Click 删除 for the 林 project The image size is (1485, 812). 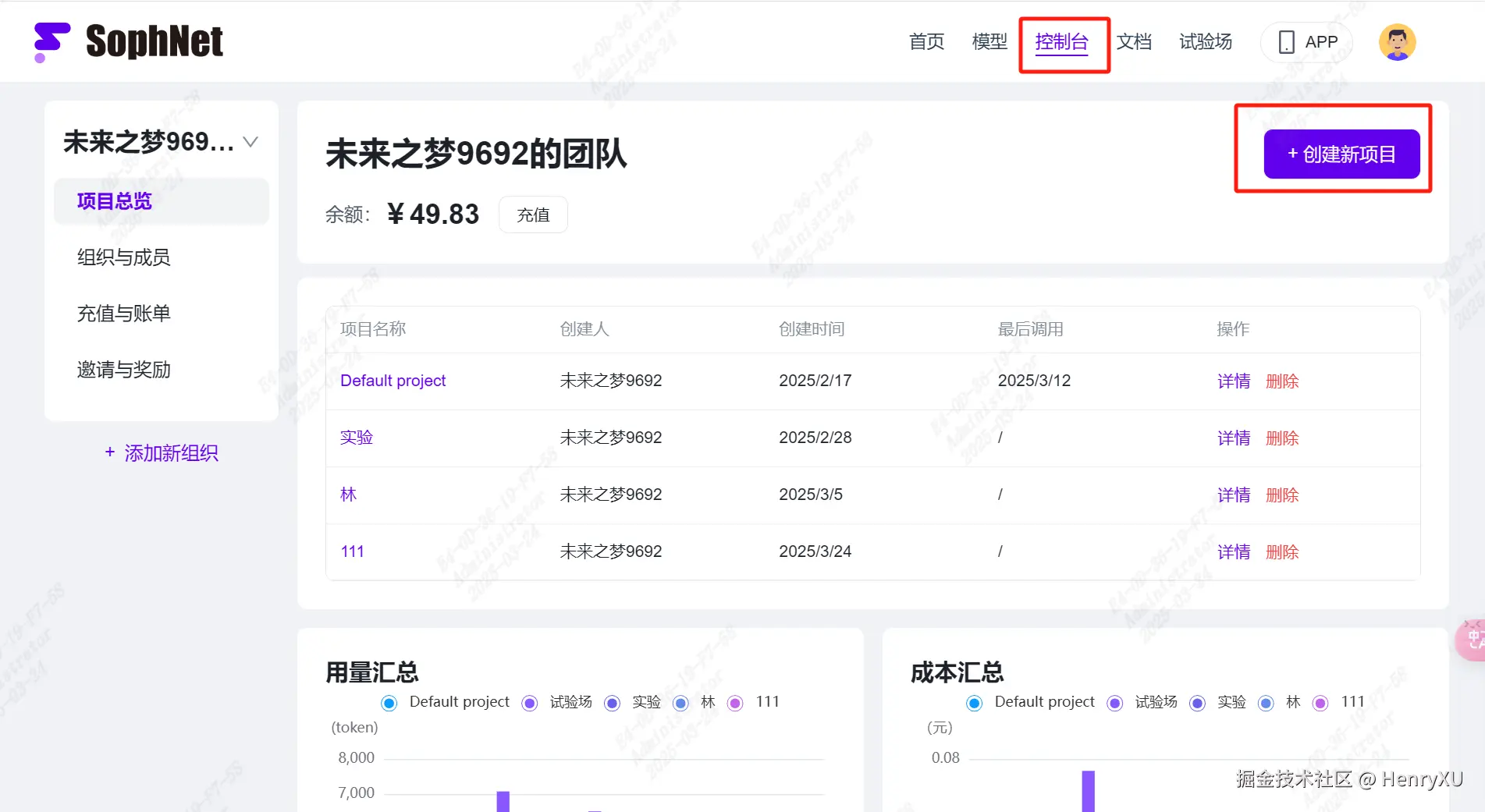[x=1282, y=495]
